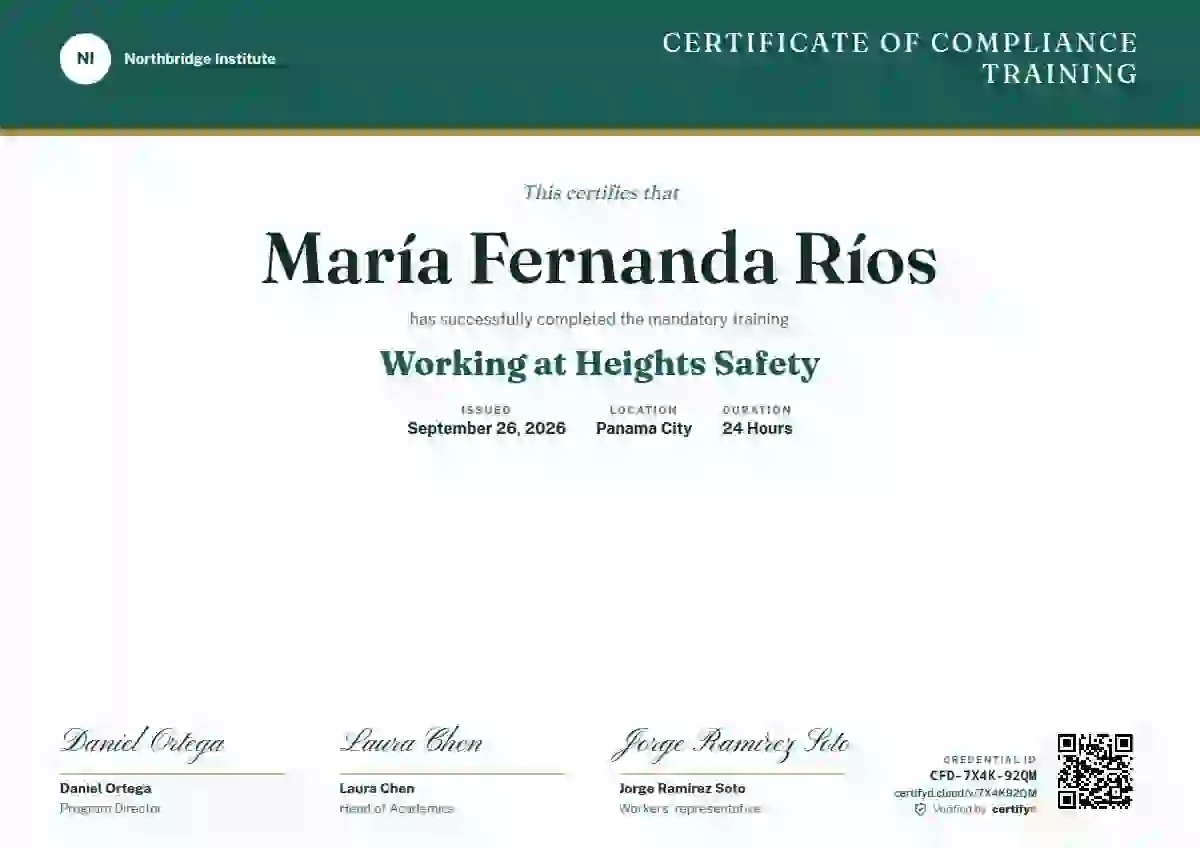This screenshot has height=848, width=1200.
Task: Click credential number CFD-7X4K-92QM
Action: (983, 776)
